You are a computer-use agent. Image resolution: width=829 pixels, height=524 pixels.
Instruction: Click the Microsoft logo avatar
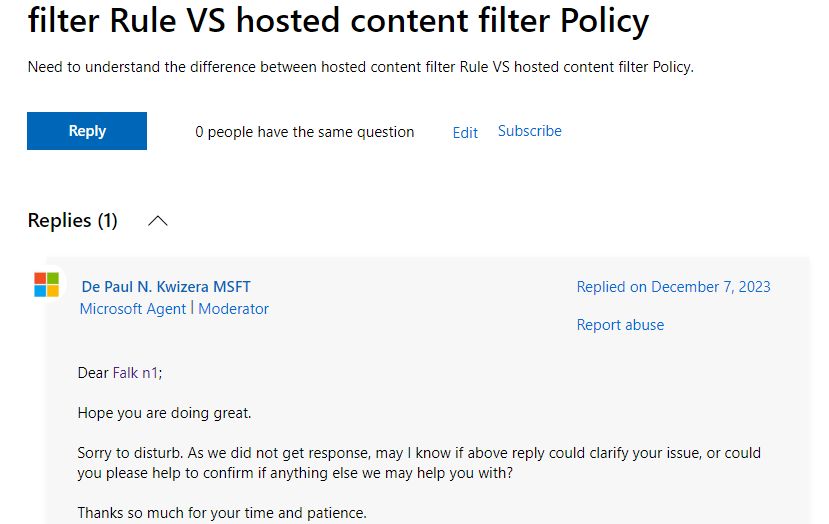pos(47,284)
